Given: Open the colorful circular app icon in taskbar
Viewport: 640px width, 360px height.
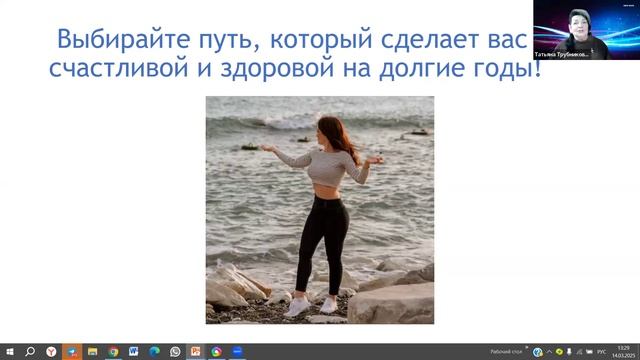Looking at the screenshot, I should coord(216,351).
